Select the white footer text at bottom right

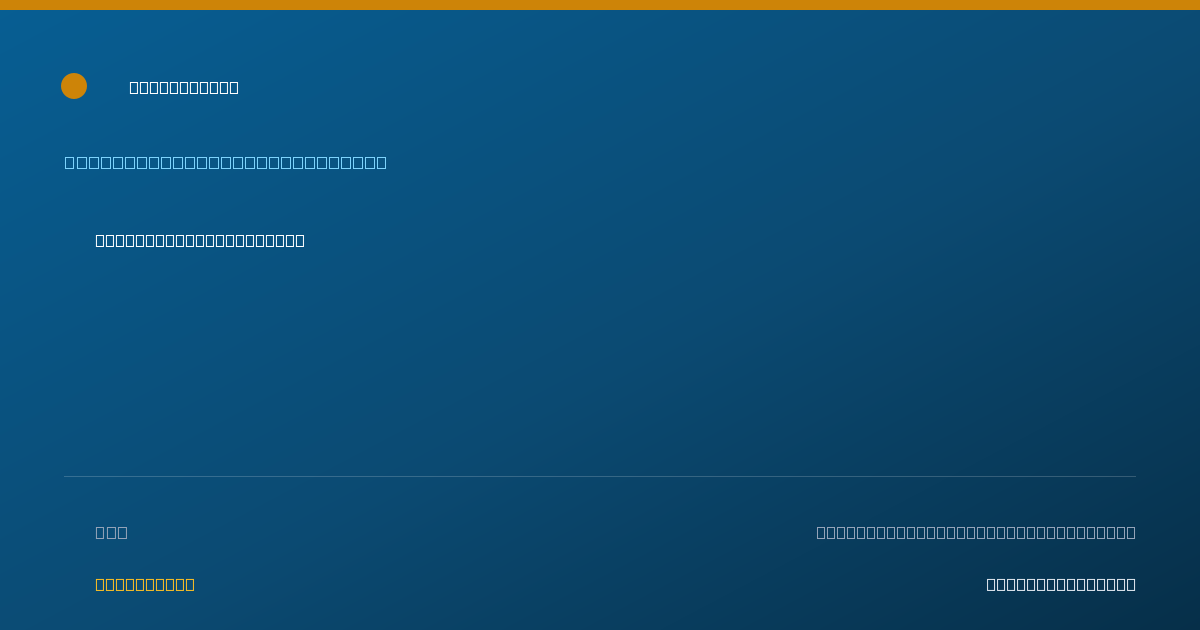(1061, 584)
